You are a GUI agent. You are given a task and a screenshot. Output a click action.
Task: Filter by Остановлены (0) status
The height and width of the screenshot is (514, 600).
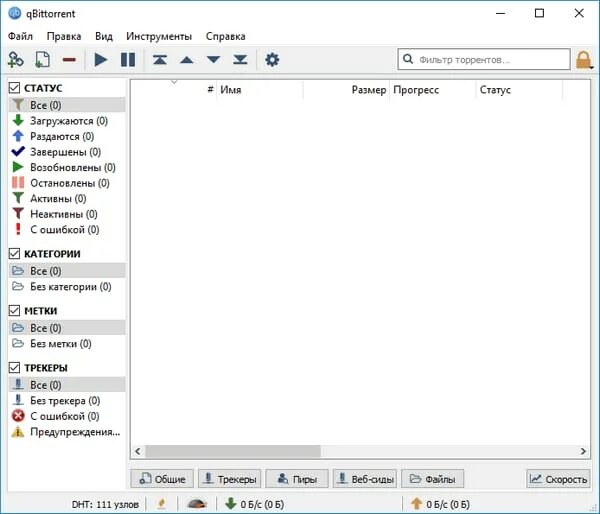coord(67,183)
